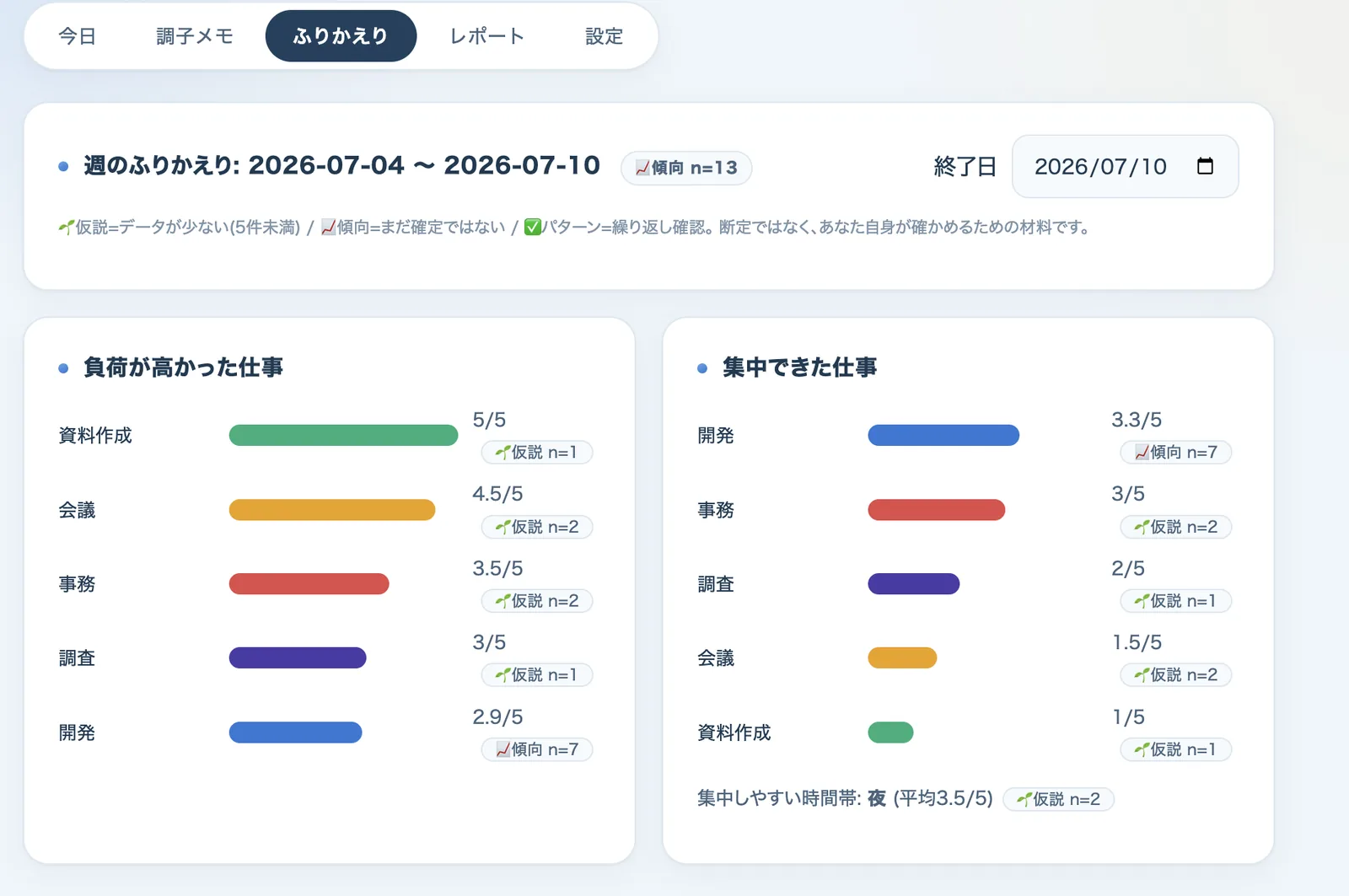The image size is (1349, 896).
Task: Click the blue 開発 bar in 集中できた仕事
Action: click(943, 435)
